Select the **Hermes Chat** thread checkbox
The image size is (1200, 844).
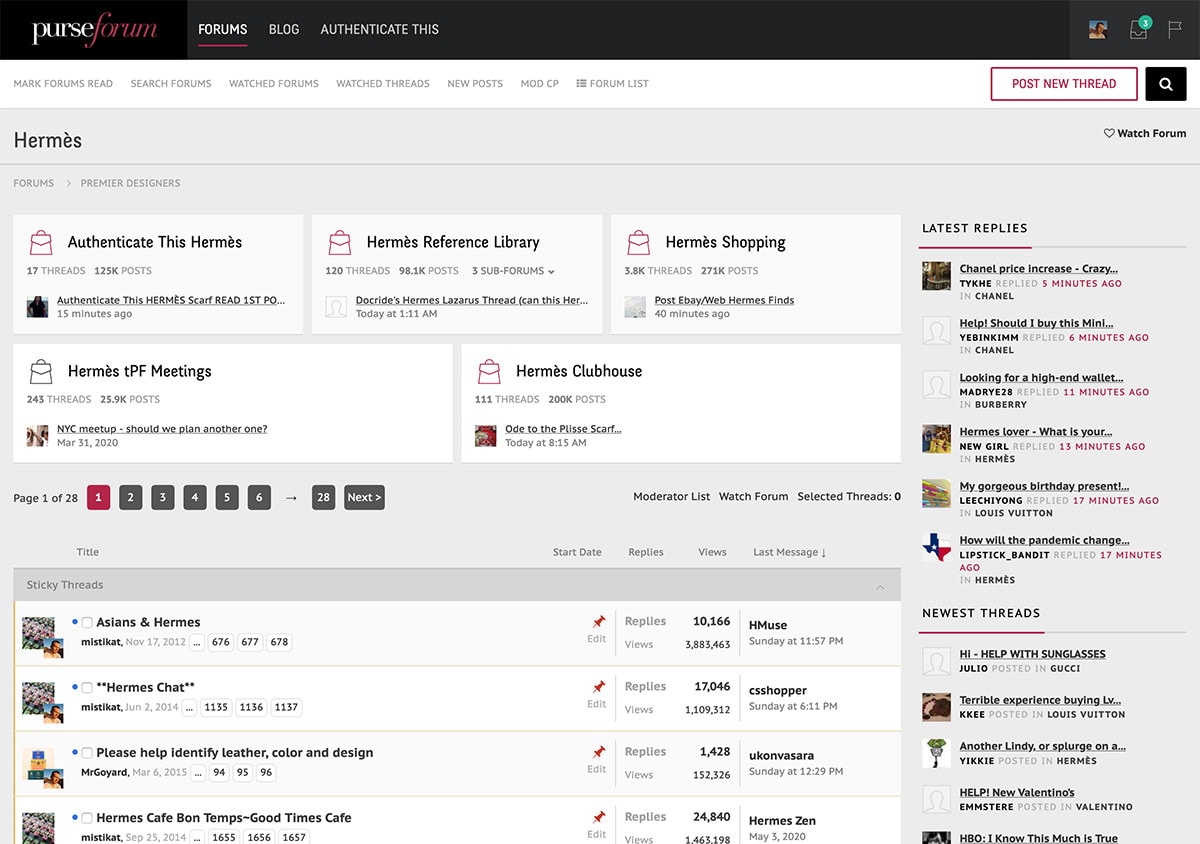pos(87,688)
